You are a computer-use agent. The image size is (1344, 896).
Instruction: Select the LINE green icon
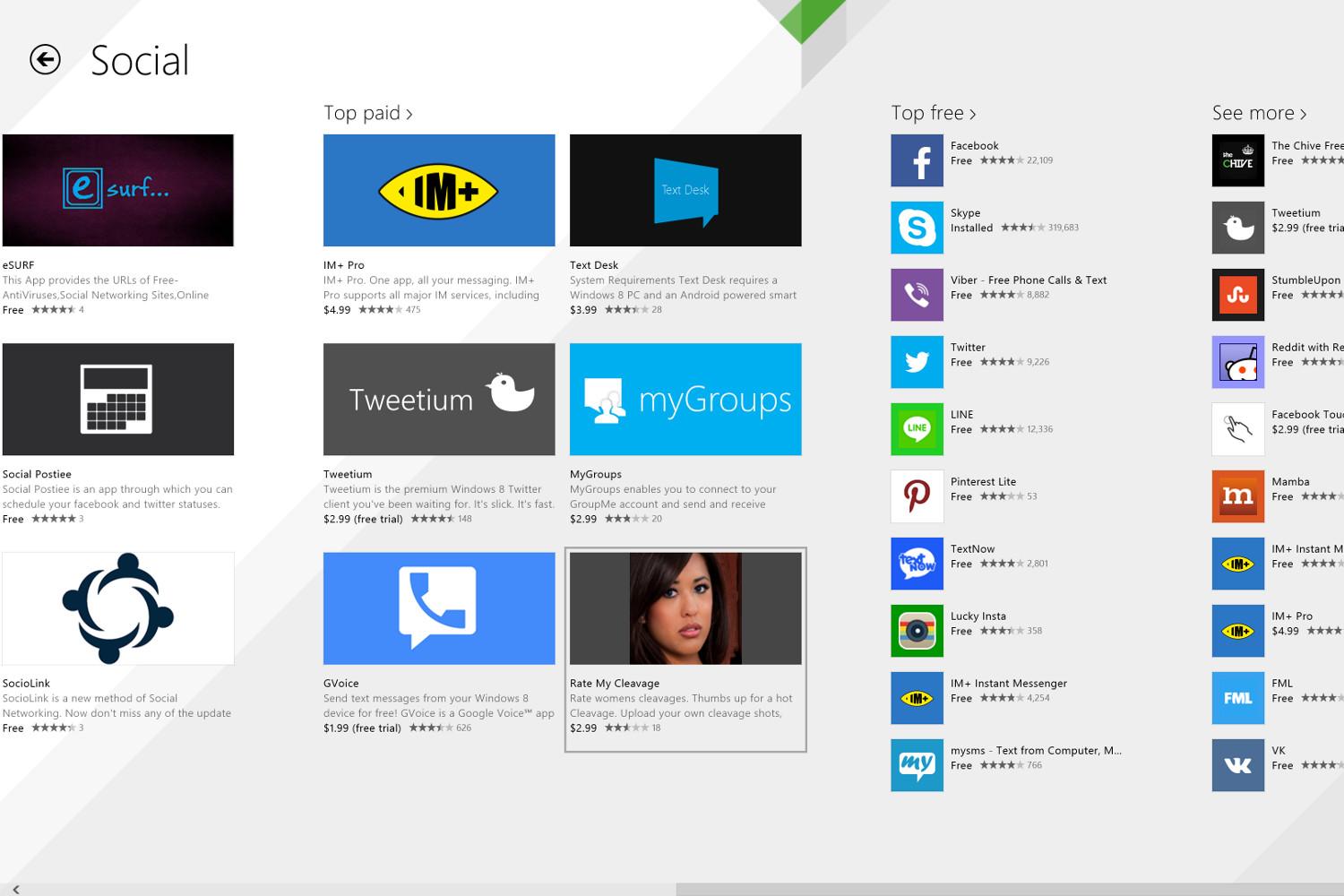(917, 429)
